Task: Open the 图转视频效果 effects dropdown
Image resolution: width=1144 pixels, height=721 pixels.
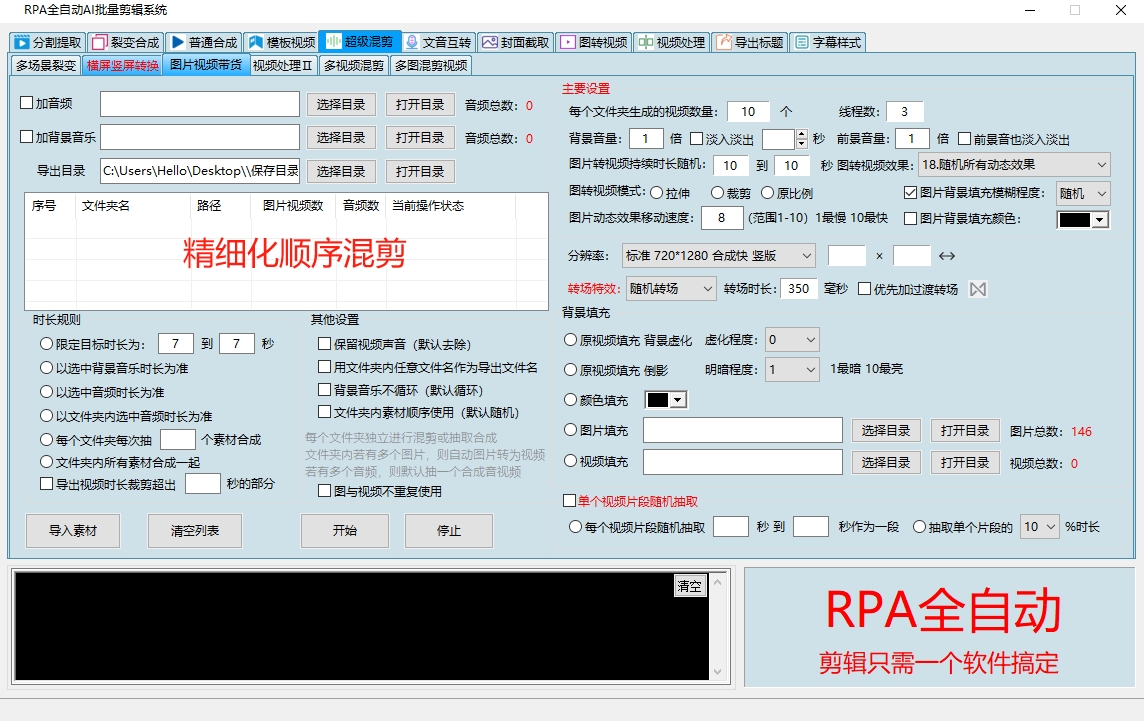Action: [x=1016, y=165]
